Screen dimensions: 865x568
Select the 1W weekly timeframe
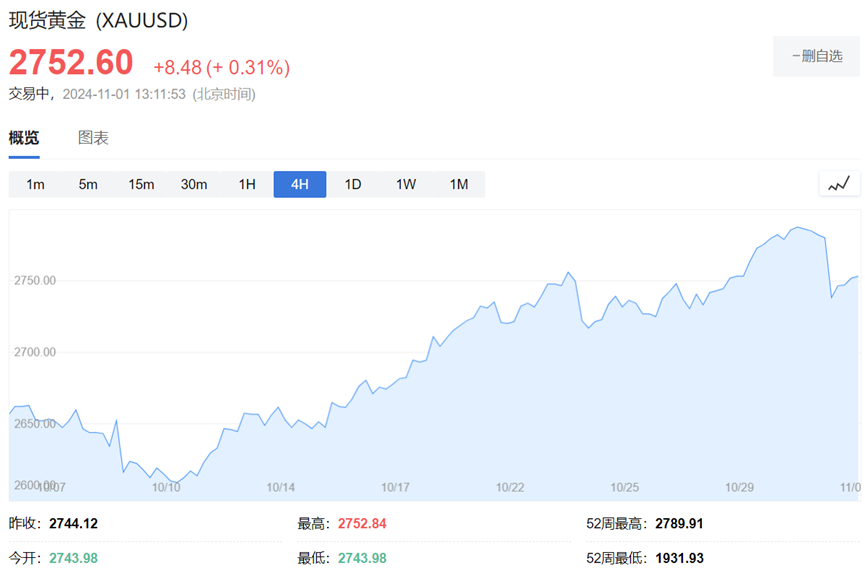coord(406,184)
